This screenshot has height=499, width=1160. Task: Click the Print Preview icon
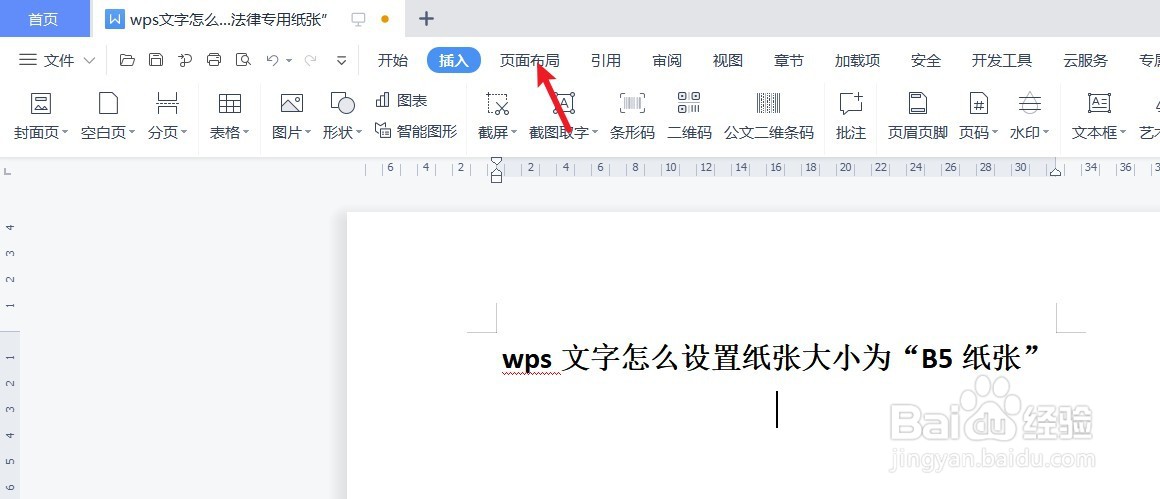[x=243, y=61]
